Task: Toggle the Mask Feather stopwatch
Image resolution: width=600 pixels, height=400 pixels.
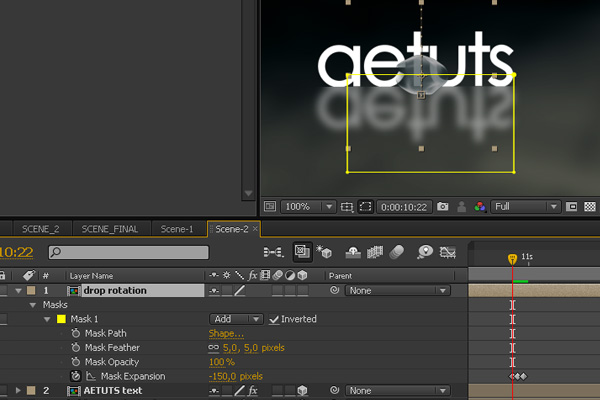Action: tap(75, 347)
